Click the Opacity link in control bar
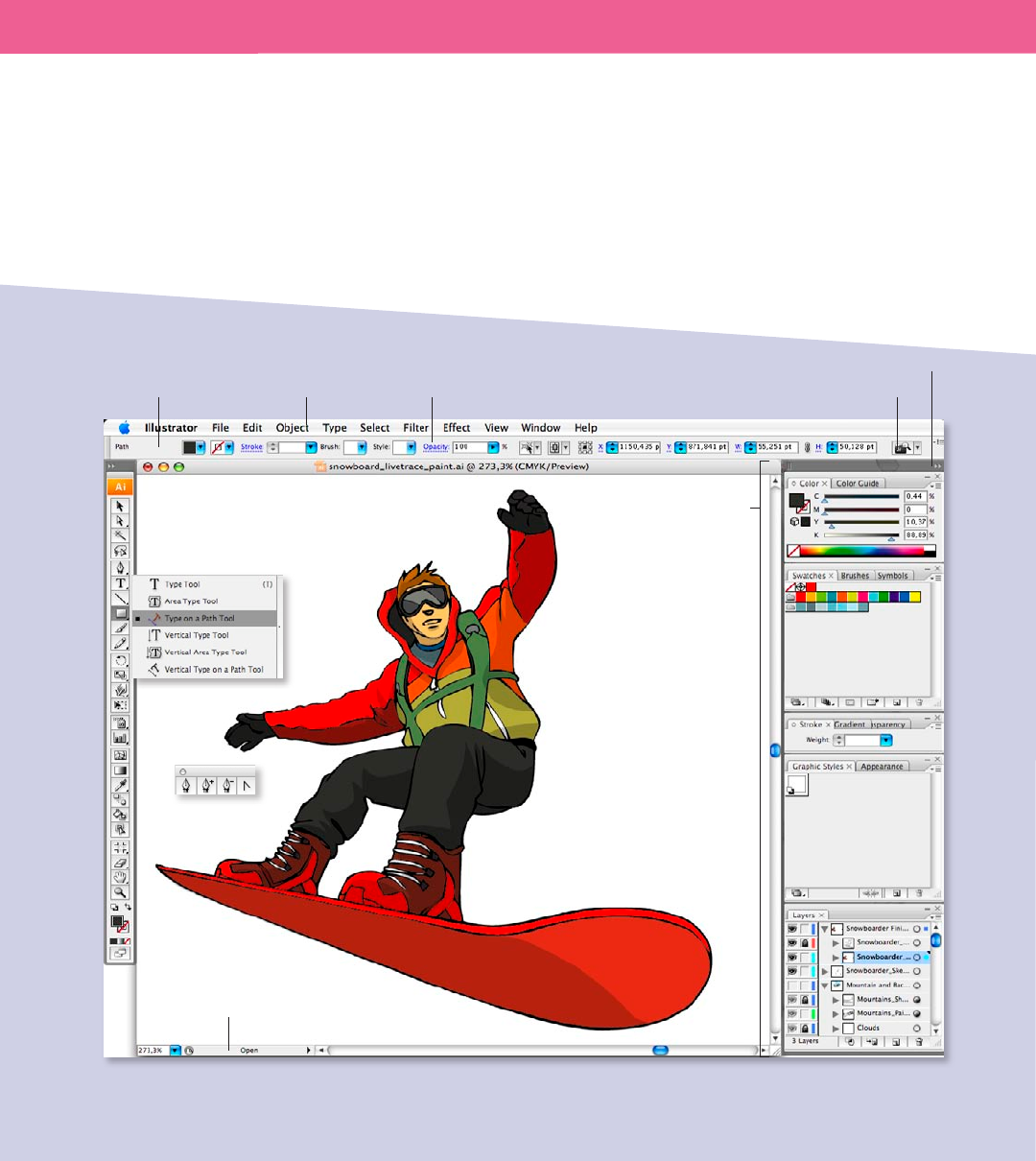 [x=436, y=447]
